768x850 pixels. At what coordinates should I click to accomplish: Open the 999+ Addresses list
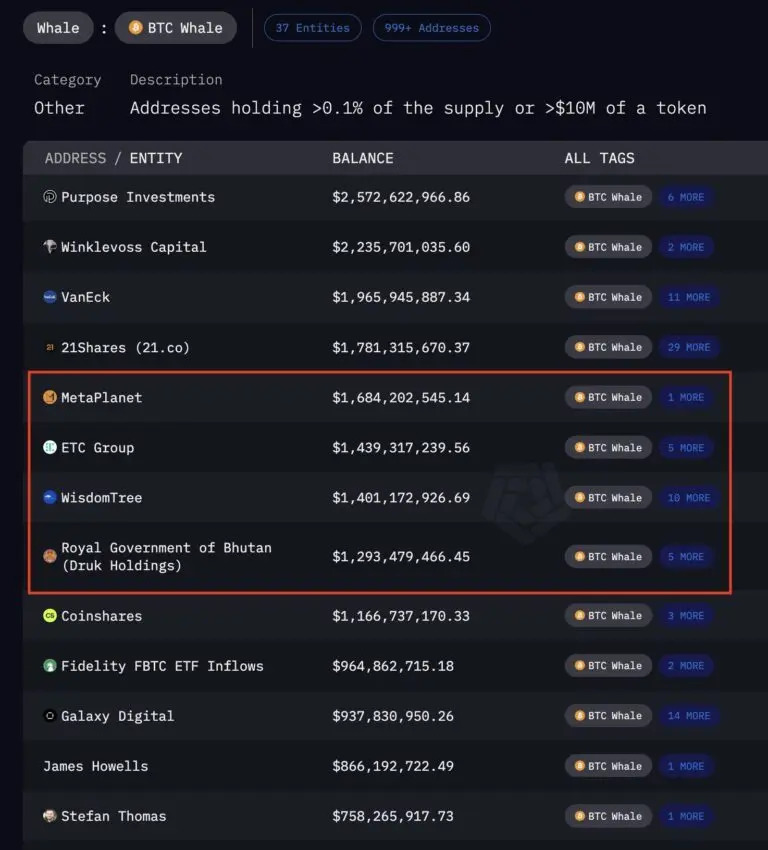point(431,27)
